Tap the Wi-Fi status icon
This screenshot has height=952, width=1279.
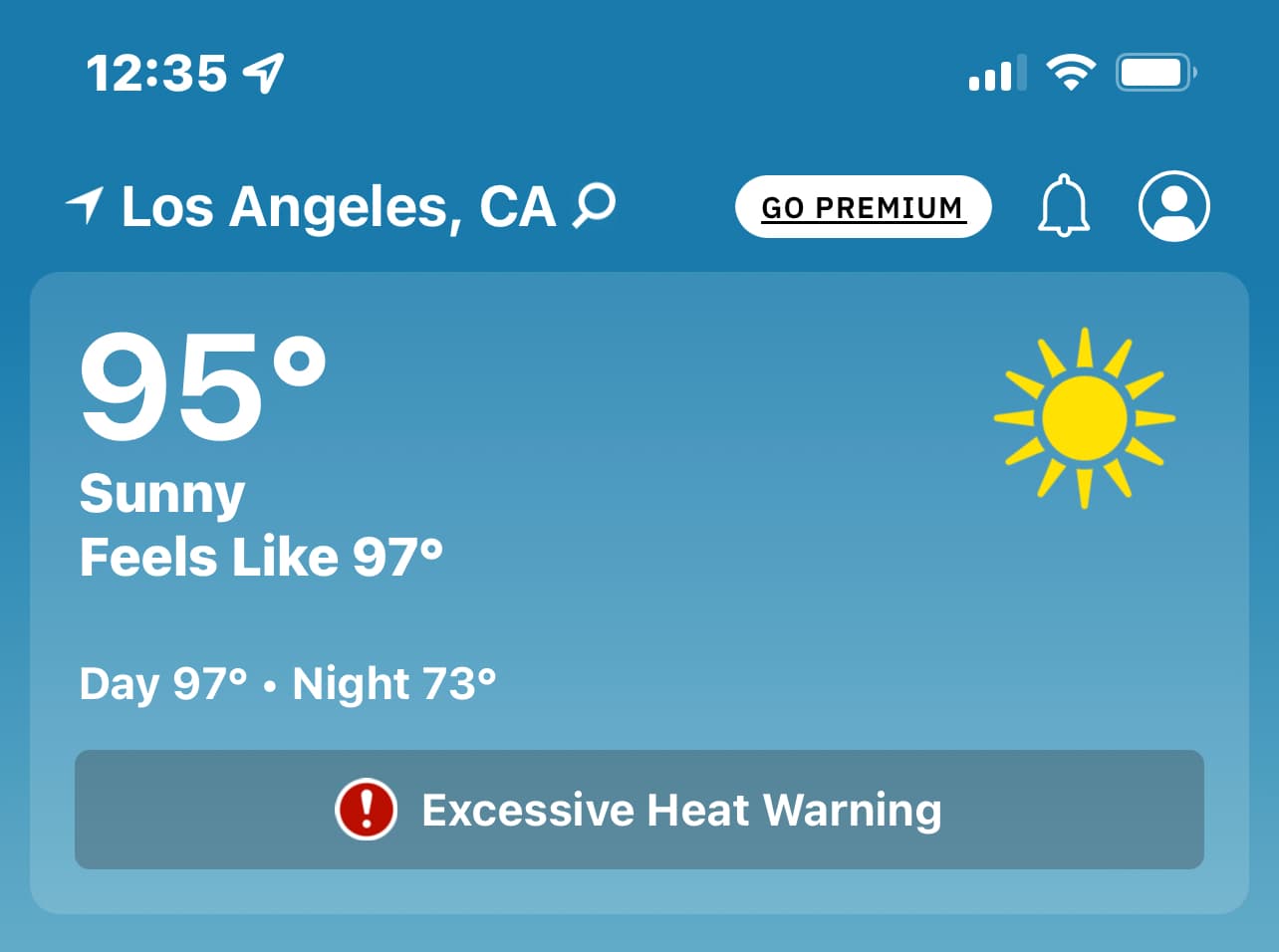[1071, 73]
